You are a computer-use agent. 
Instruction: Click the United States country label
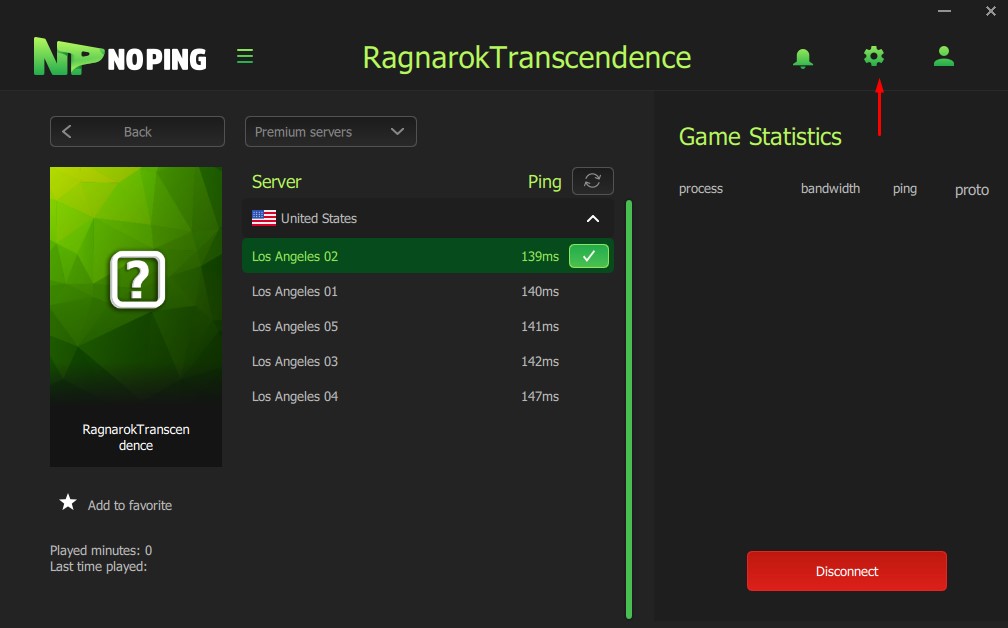(x=319, y=219)
